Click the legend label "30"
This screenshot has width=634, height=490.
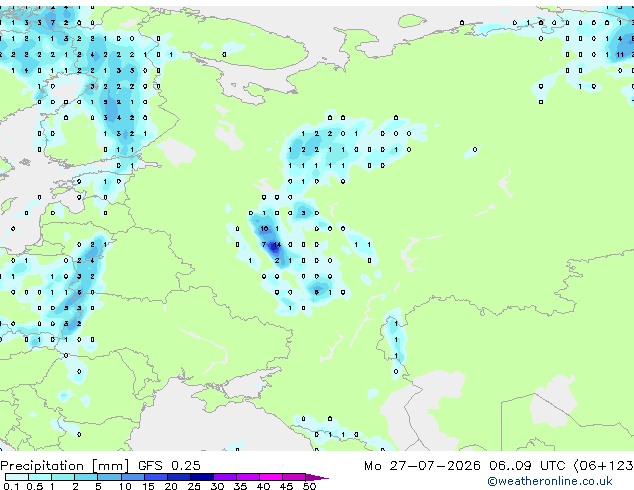217,486
